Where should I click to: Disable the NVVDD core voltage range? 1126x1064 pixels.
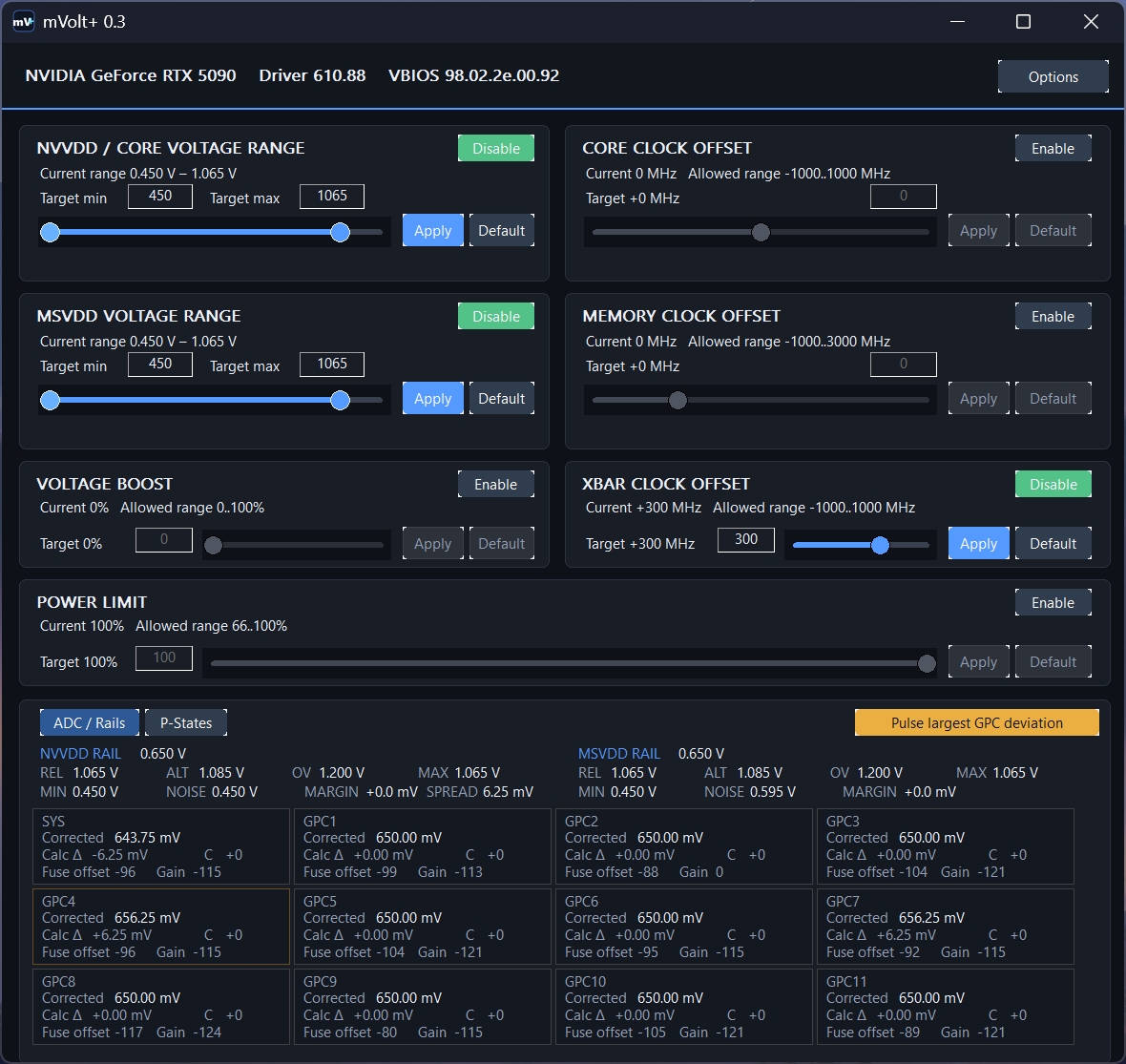[496, 148]
